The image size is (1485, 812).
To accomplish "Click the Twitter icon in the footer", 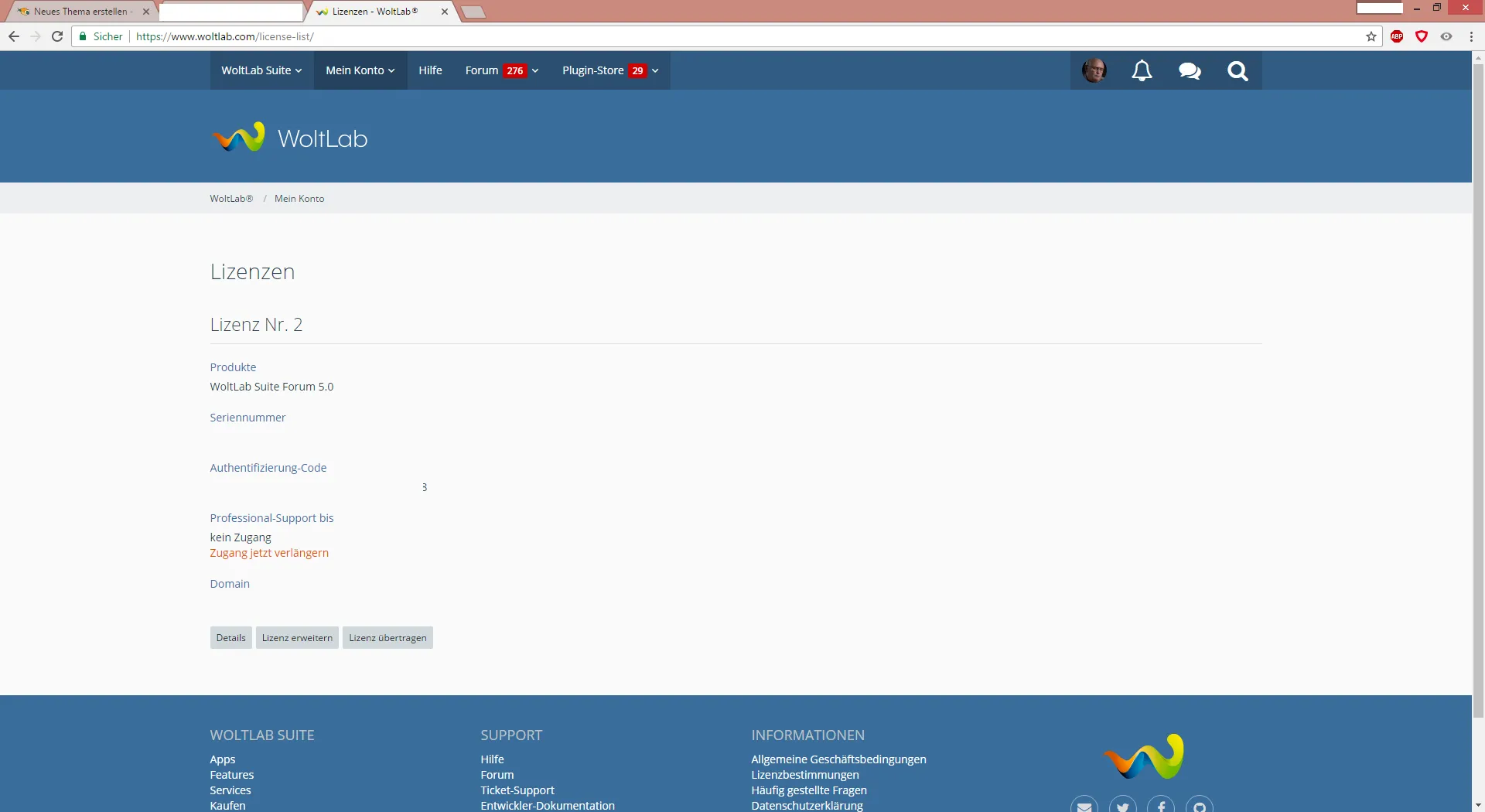I will [1122, 806].
